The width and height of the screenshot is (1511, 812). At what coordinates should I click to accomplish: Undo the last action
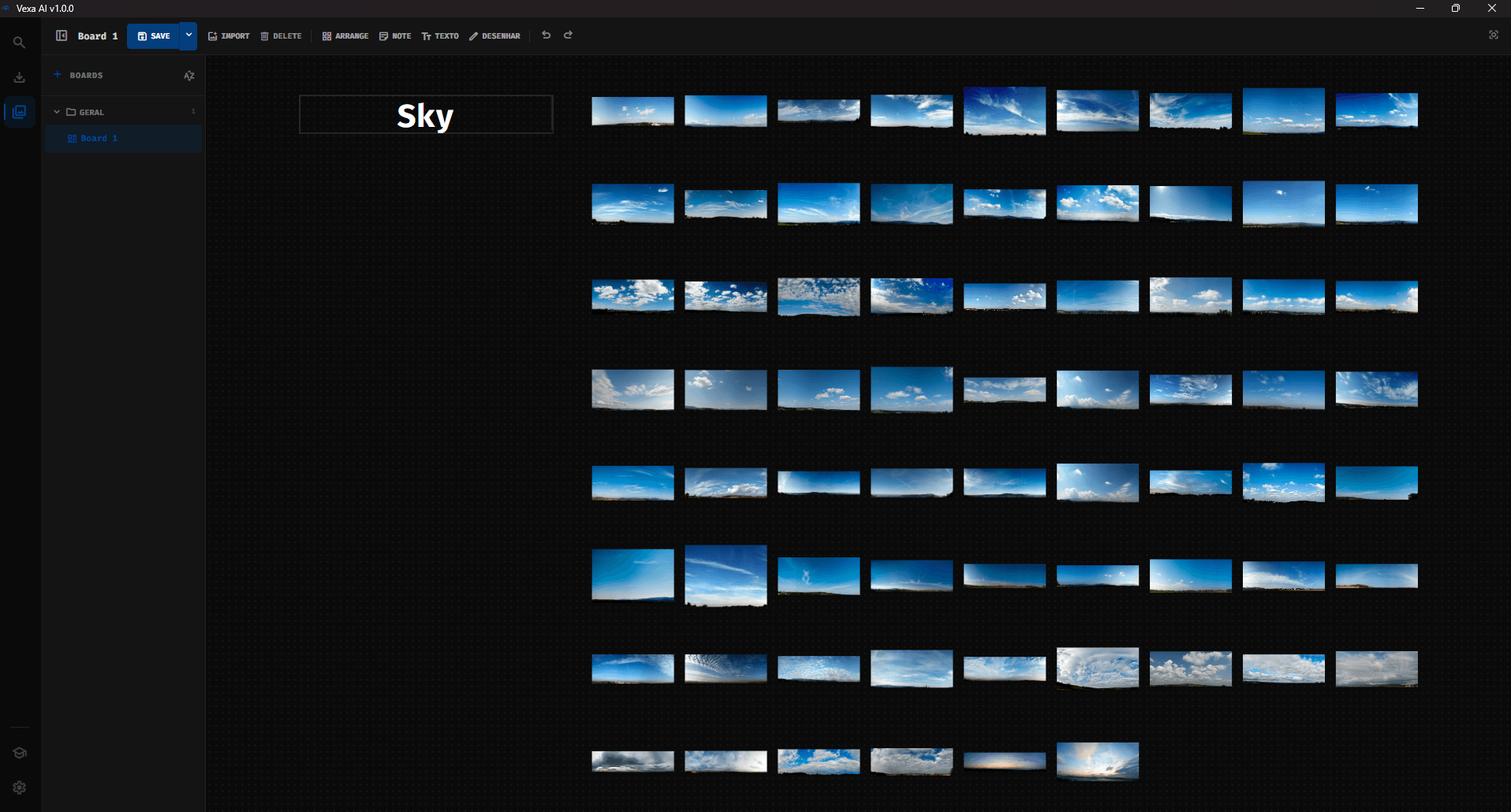[546, 35]
